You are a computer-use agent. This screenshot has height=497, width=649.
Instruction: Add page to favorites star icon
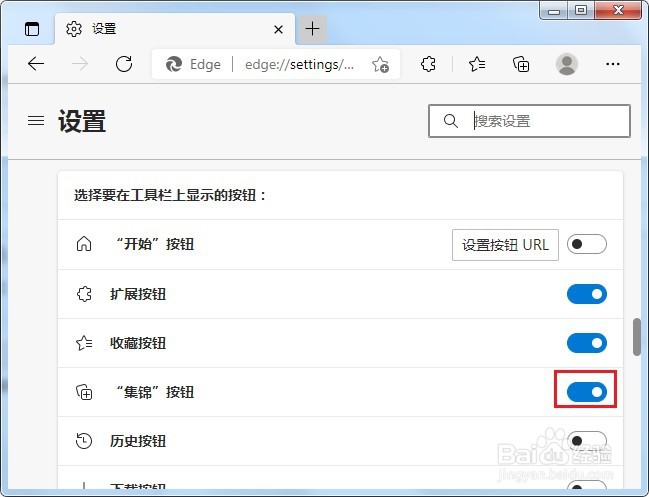click(380, 65)
